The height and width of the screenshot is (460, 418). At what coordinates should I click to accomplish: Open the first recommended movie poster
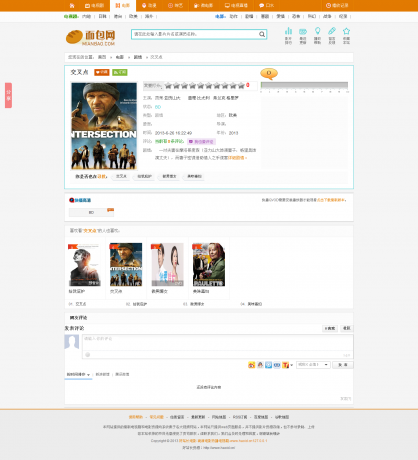85,265
